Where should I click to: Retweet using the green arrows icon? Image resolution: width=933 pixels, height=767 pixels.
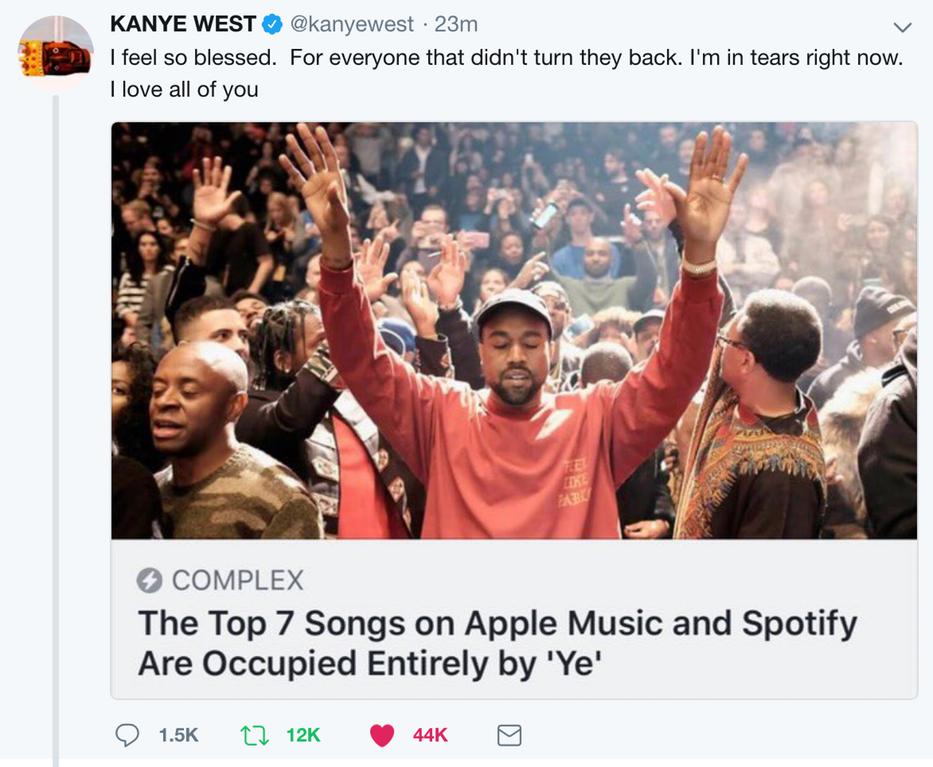click(255, 735)
